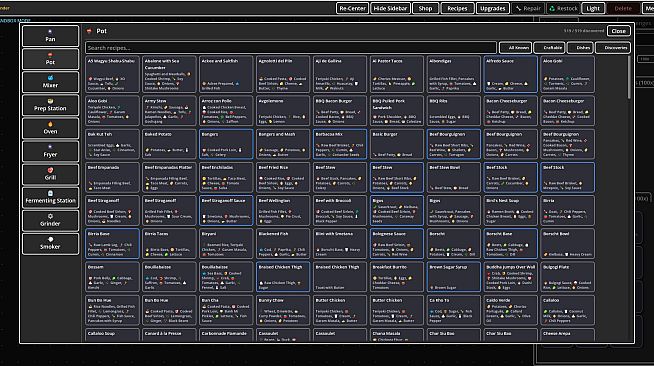Click the Repair wrench button

(528, 8)
